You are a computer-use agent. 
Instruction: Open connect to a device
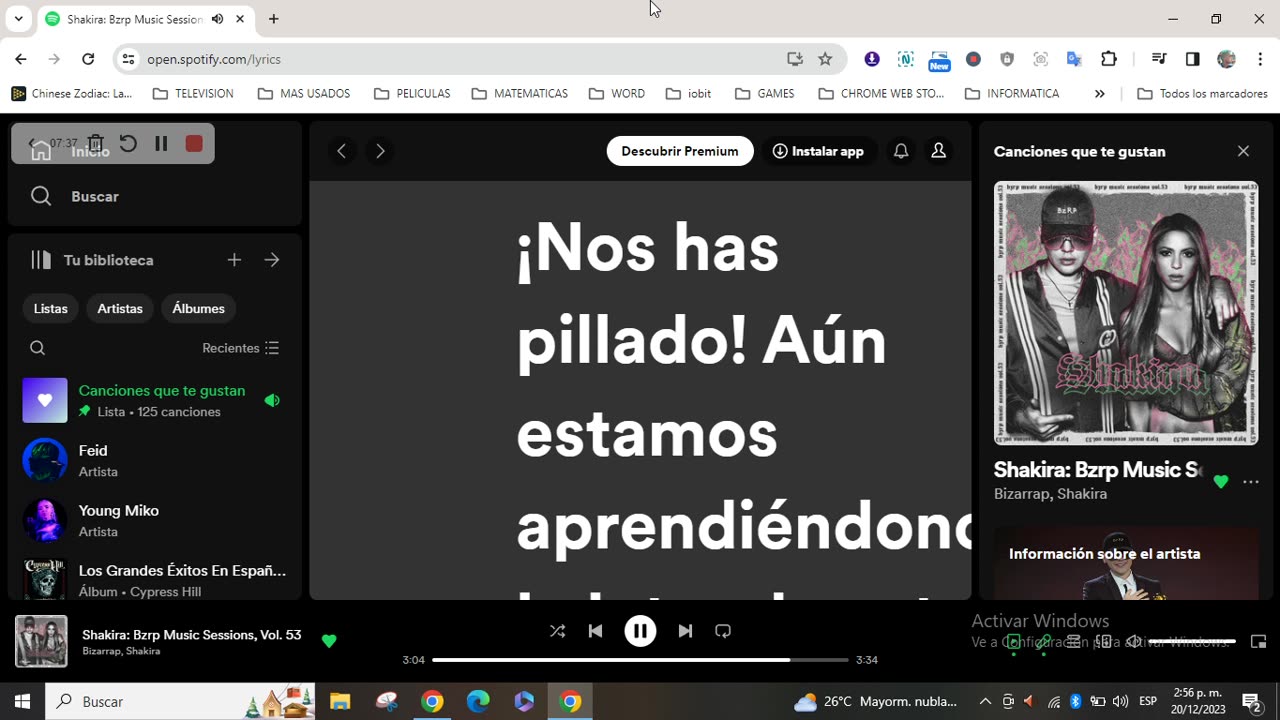[1104, 642]
